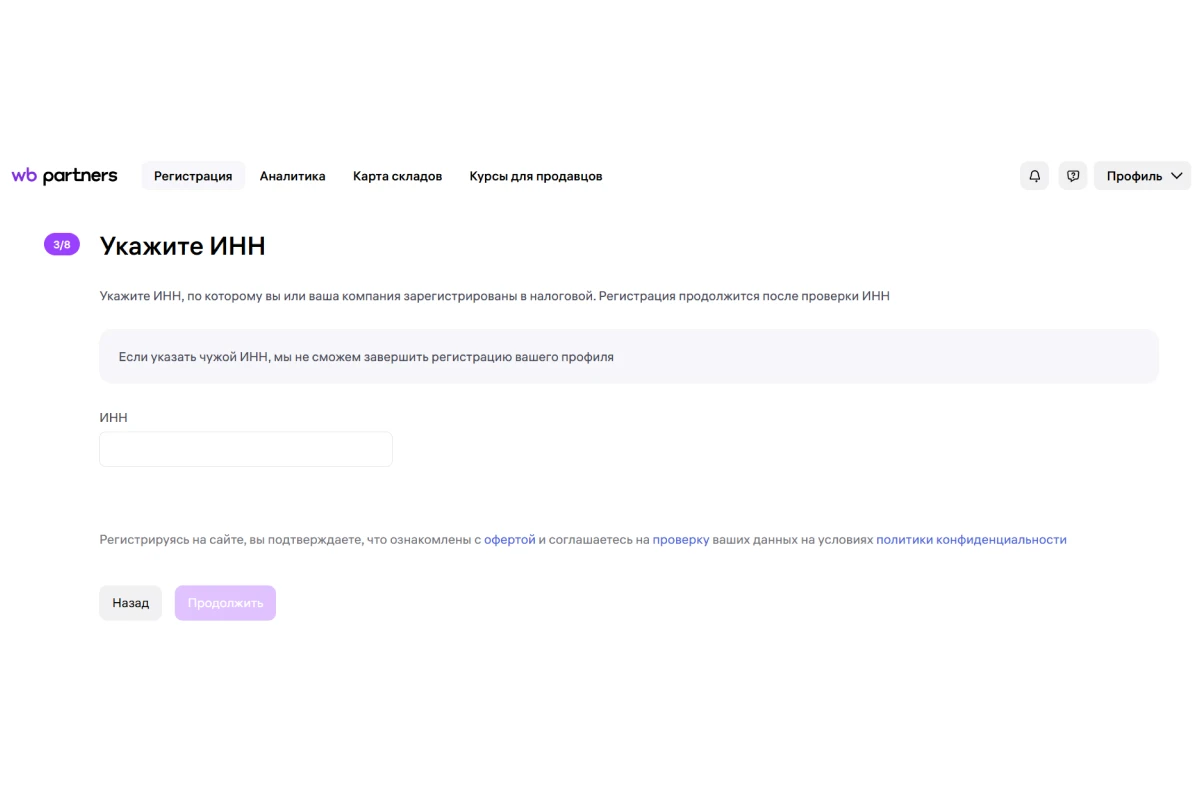The width and height of the screenshot is (1200, 800).
Task: Focus the ИНН input field
Action: pos(246,449)
